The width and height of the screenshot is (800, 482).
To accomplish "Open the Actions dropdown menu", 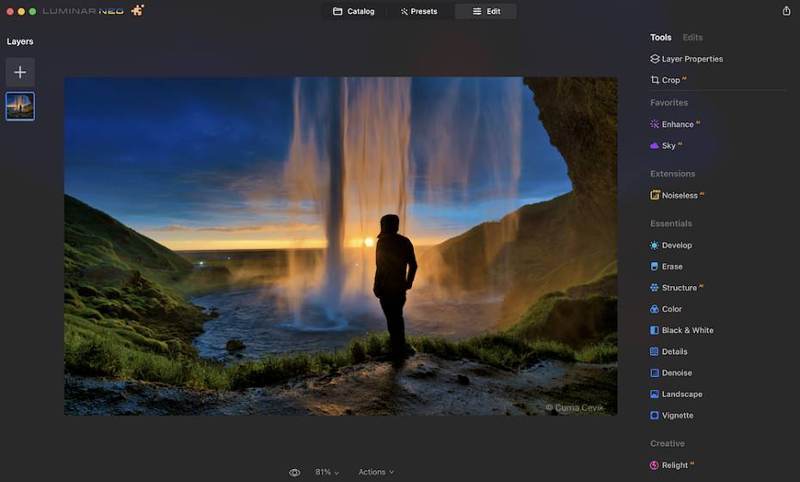I will pos(376,472).
